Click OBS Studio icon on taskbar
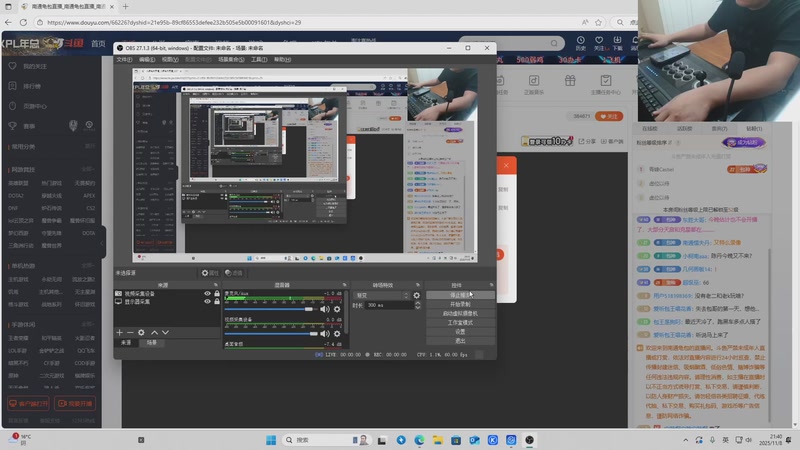 pos(529,440)
